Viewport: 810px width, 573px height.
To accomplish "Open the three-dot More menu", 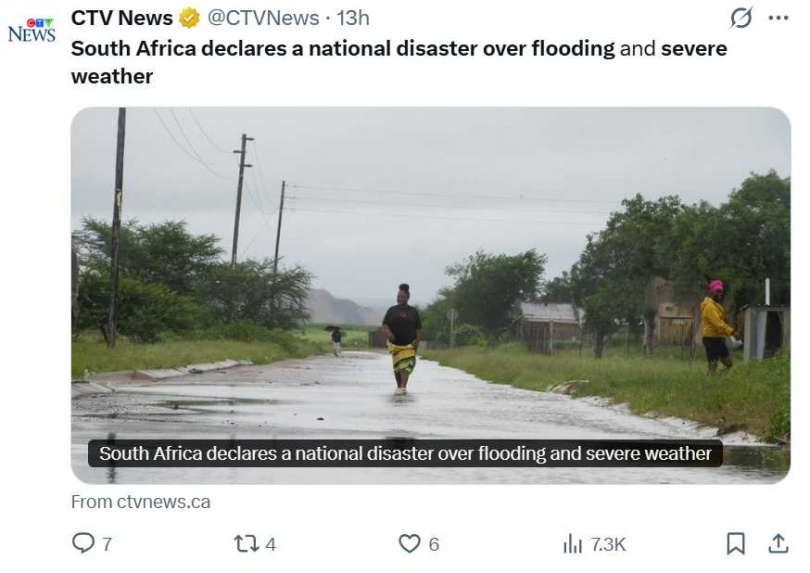I will [x=778, y=18].
